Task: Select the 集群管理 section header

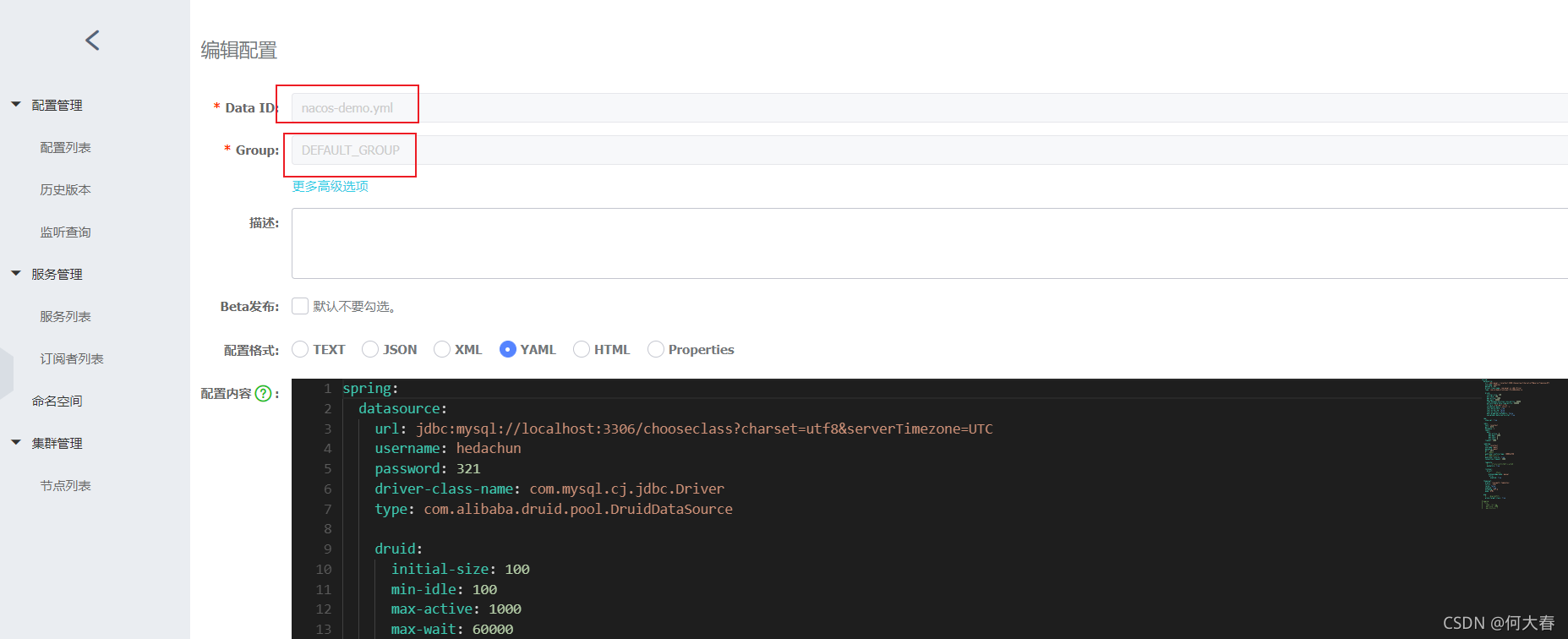Action: point(57,443)
